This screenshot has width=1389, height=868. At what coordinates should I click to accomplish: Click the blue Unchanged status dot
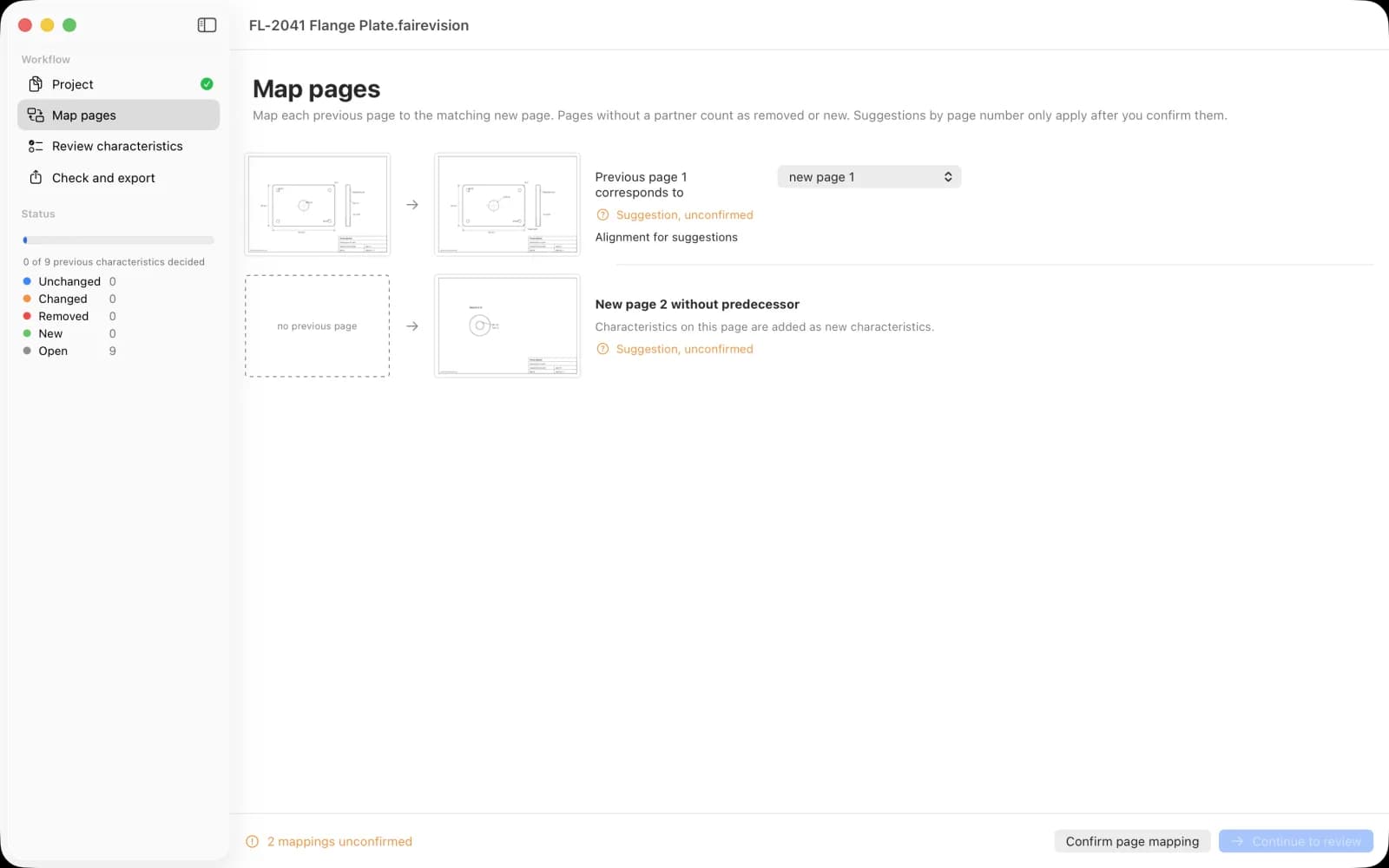coord(27,281)
